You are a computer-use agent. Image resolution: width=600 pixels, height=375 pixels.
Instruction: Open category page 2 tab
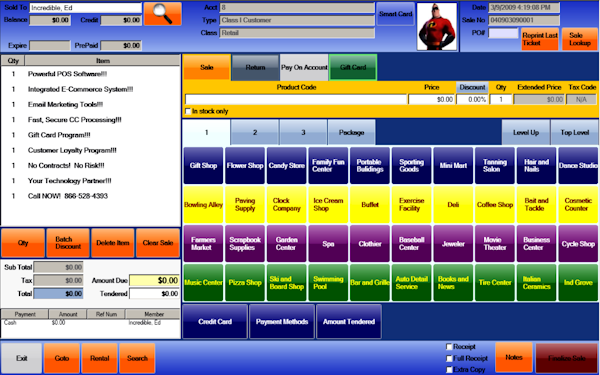[x=255, y=132]
